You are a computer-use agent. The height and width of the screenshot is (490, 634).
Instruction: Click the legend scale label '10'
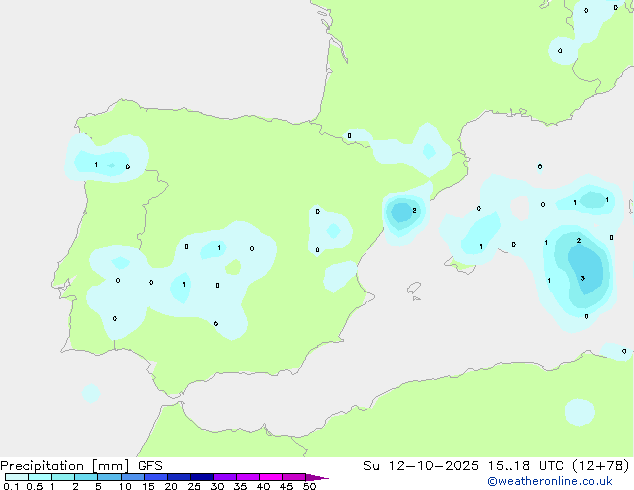(125, 486)
